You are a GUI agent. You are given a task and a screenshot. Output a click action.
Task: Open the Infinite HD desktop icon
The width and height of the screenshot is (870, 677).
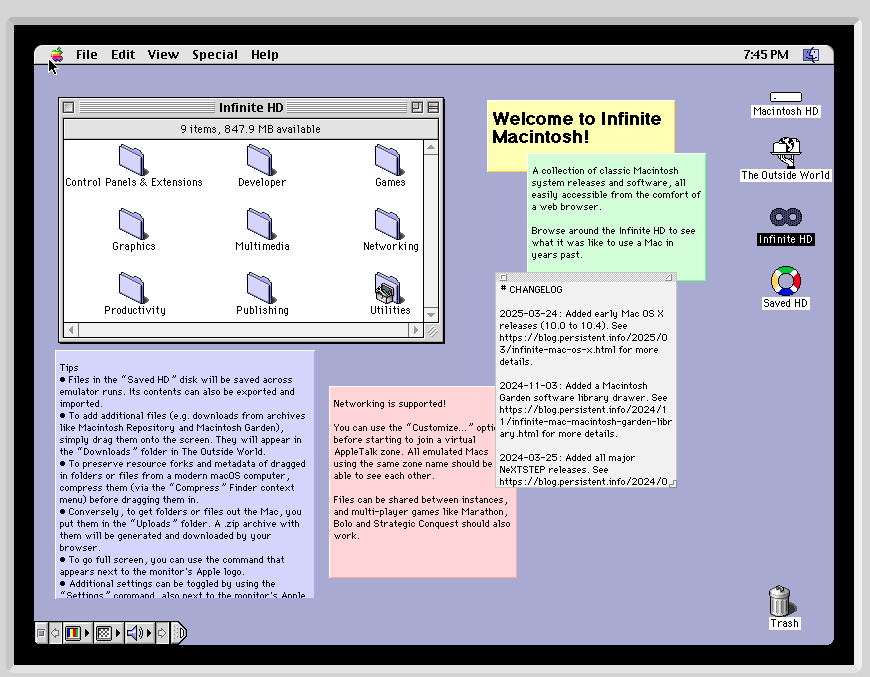click(x=785, y=219)
